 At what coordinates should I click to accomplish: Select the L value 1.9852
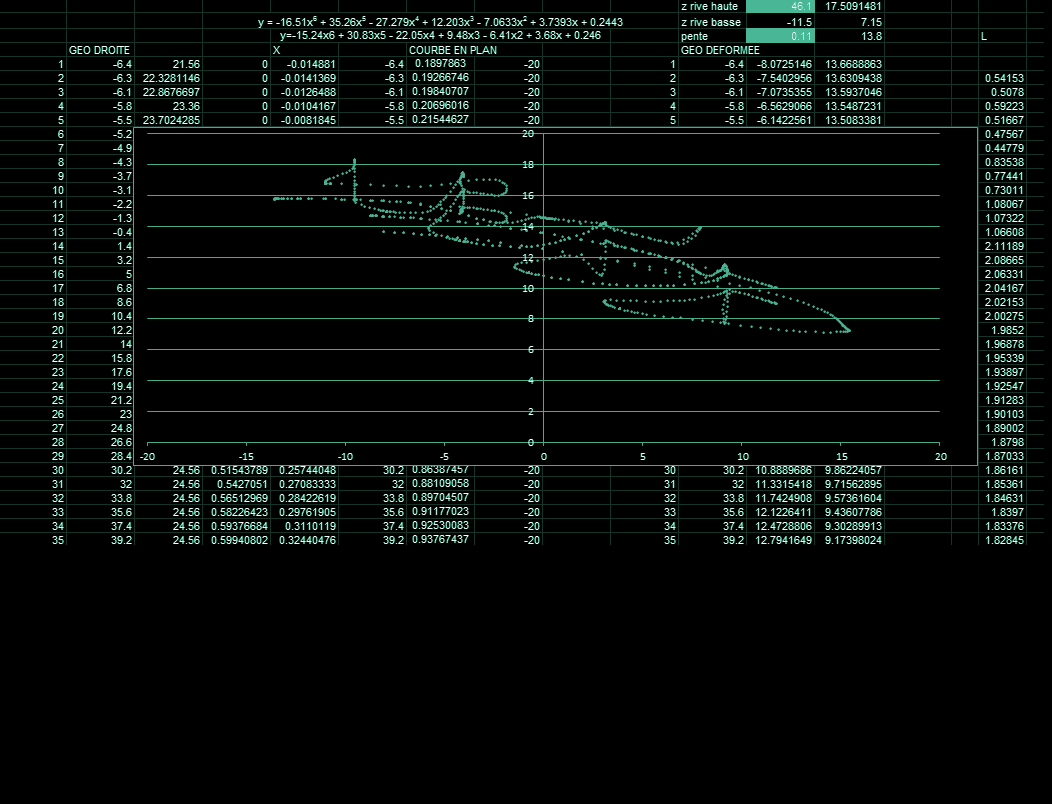pyautogui.click(x=1002, y=330)
